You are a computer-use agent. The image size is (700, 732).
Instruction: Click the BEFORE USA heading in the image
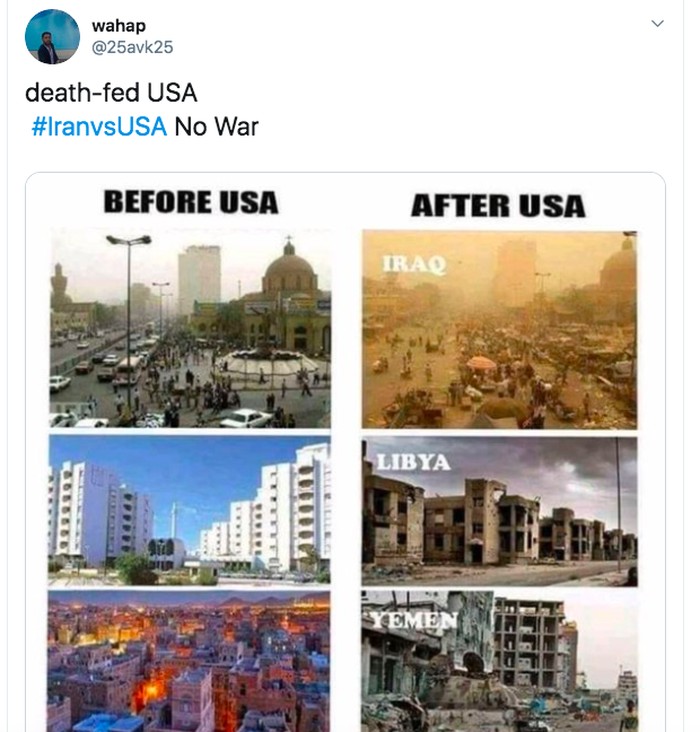[x=191, y=203]
